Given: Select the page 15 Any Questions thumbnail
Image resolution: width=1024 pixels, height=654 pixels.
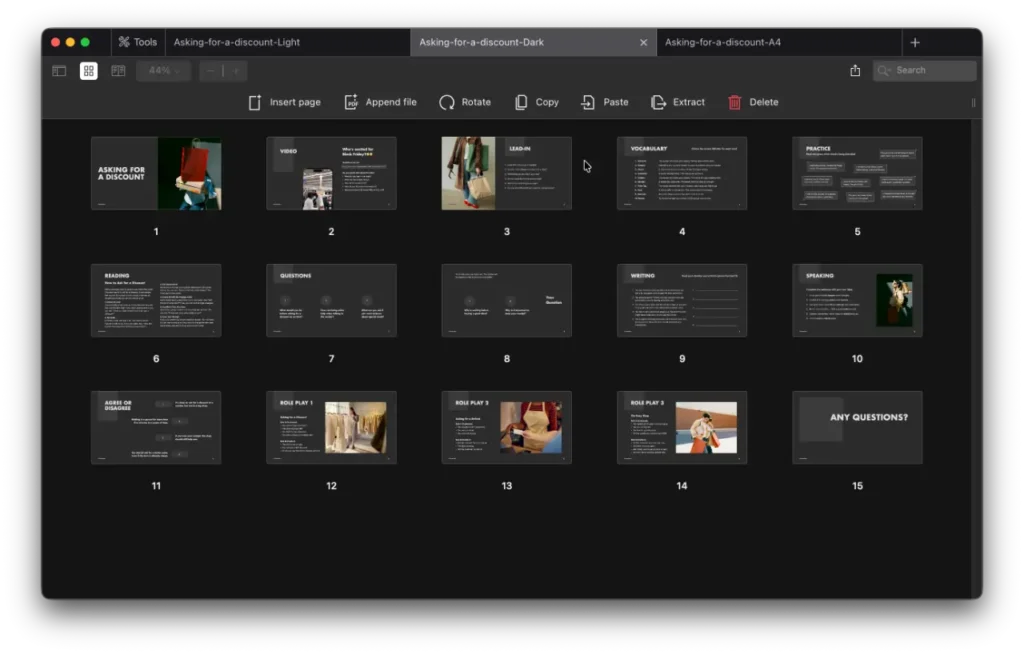Looking at the screenshot, I should [x=857, y=427].
